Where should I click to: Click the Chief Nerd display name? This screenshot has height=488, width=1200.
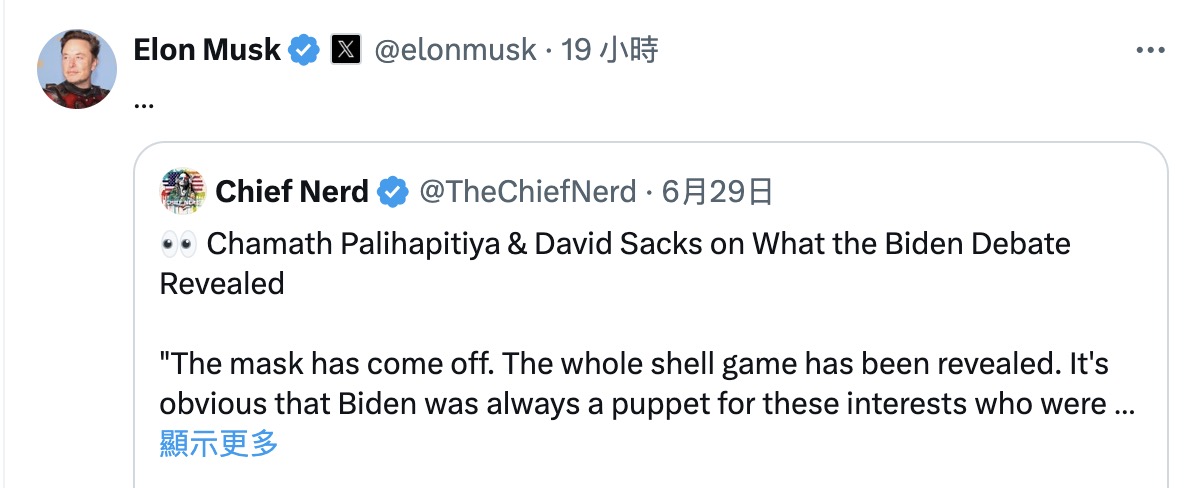[292, 191]
